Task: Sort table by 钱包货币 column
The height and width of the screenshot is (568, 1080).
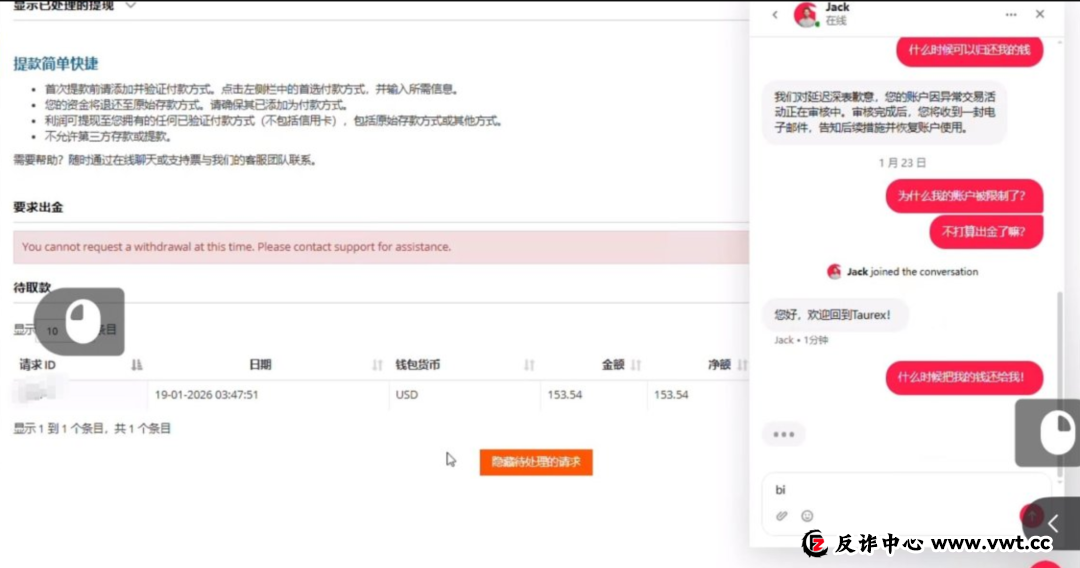Action: pos(529,365)
